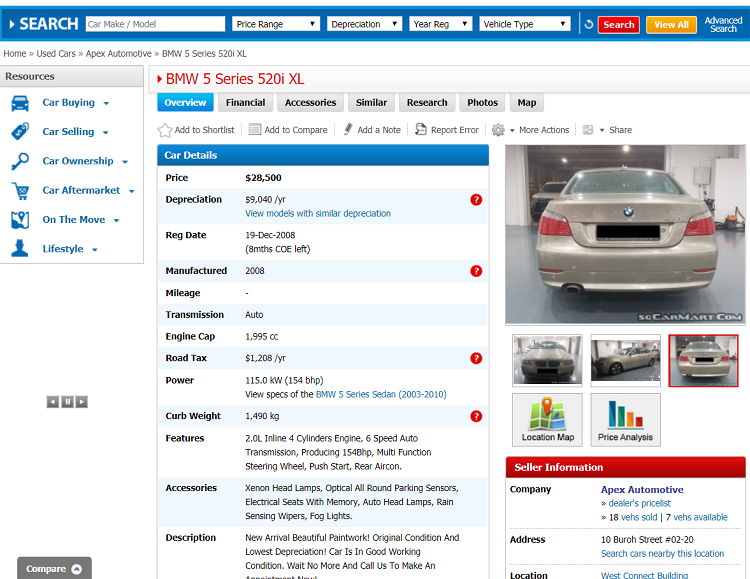Click the 18 vehs sold link
This screenshot has height=579, width=750.
click(x=633, y=517)
